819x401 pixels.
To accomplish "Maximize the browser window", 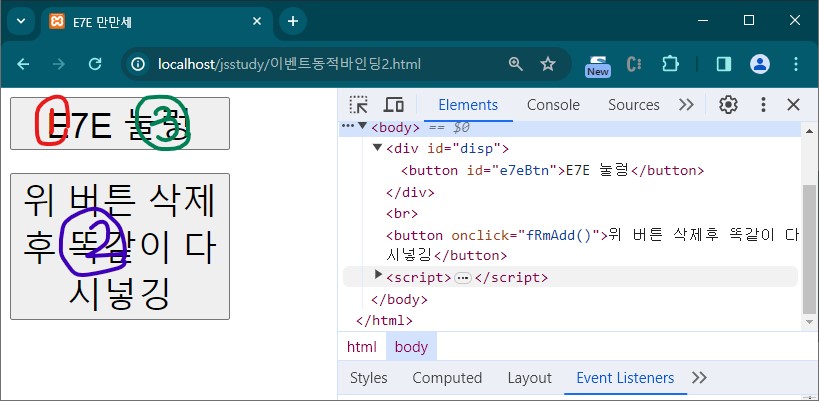I will click(x=749, y=20).
